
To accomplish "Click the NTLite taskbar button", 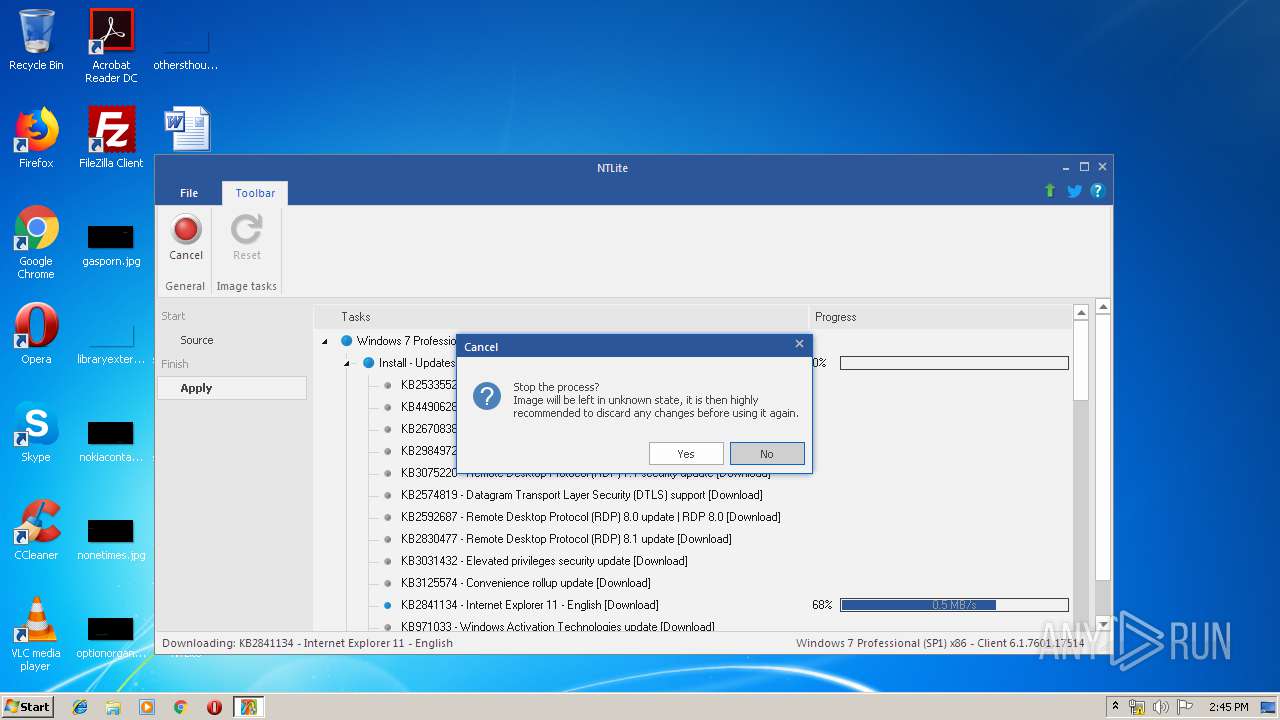I will click(248, 707).
